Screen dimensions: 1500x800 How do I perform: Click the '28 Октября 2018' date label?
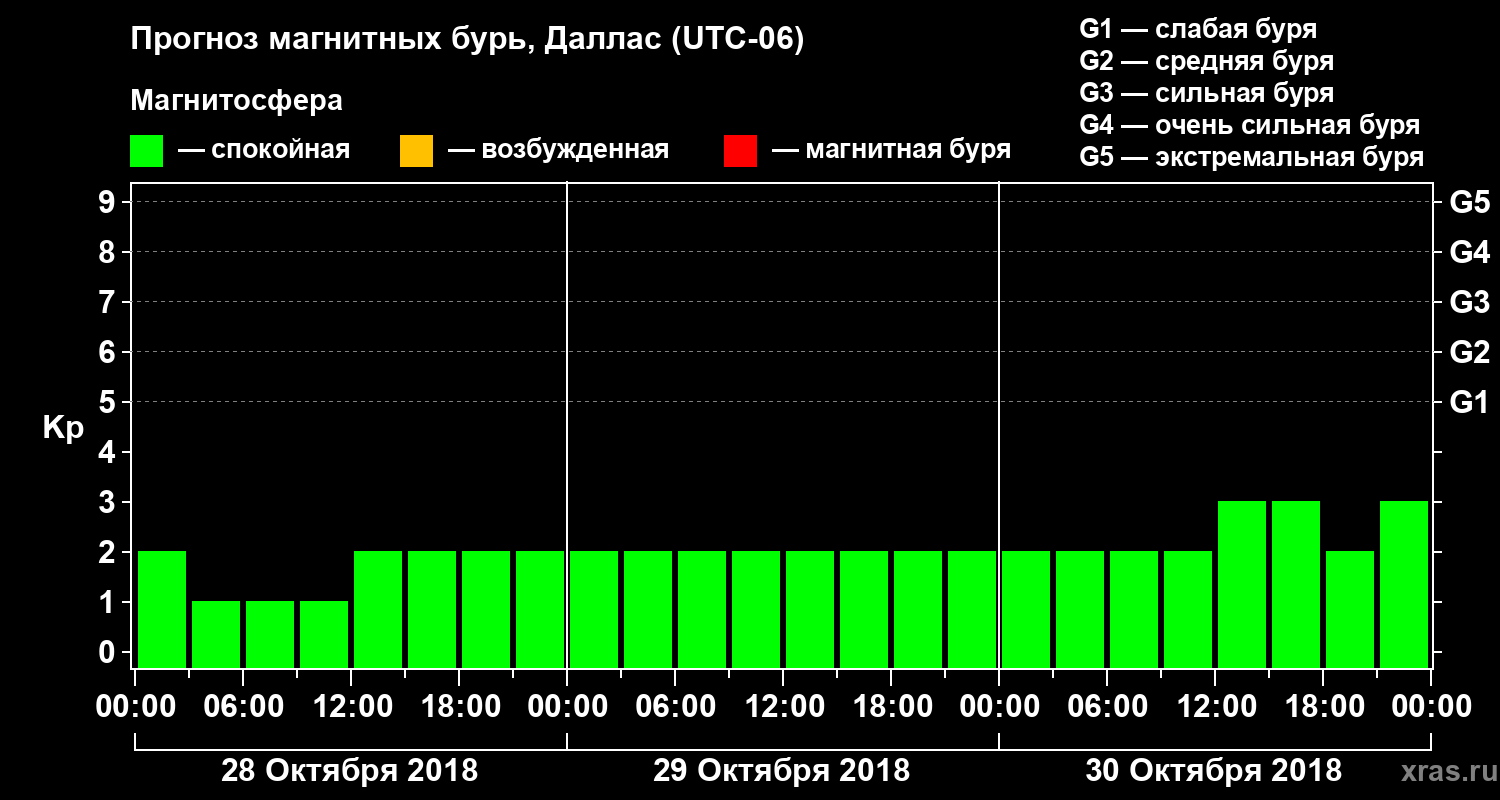tap(349, 771)
